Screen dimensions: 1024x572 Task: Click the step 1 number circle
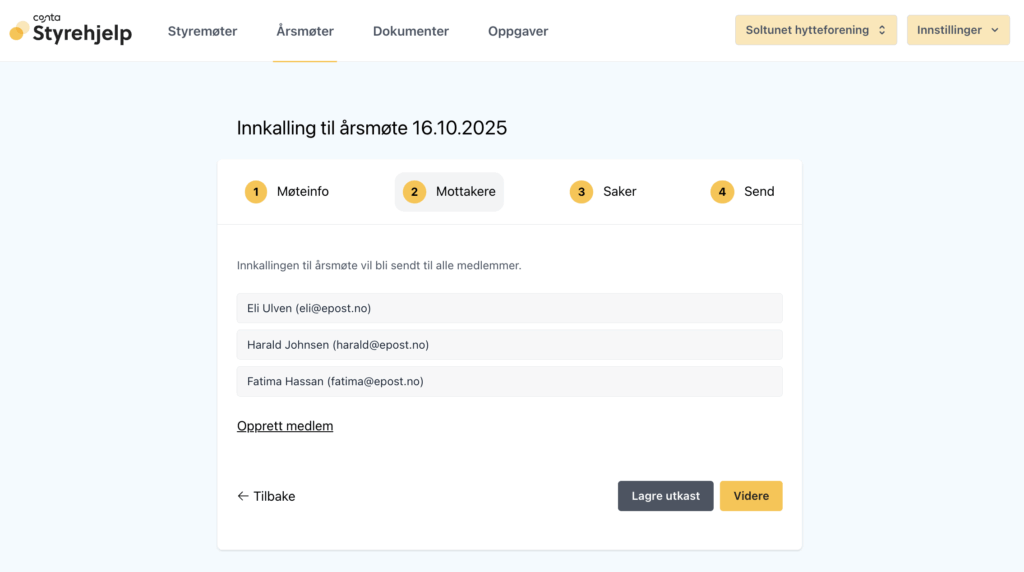[256, 192]
